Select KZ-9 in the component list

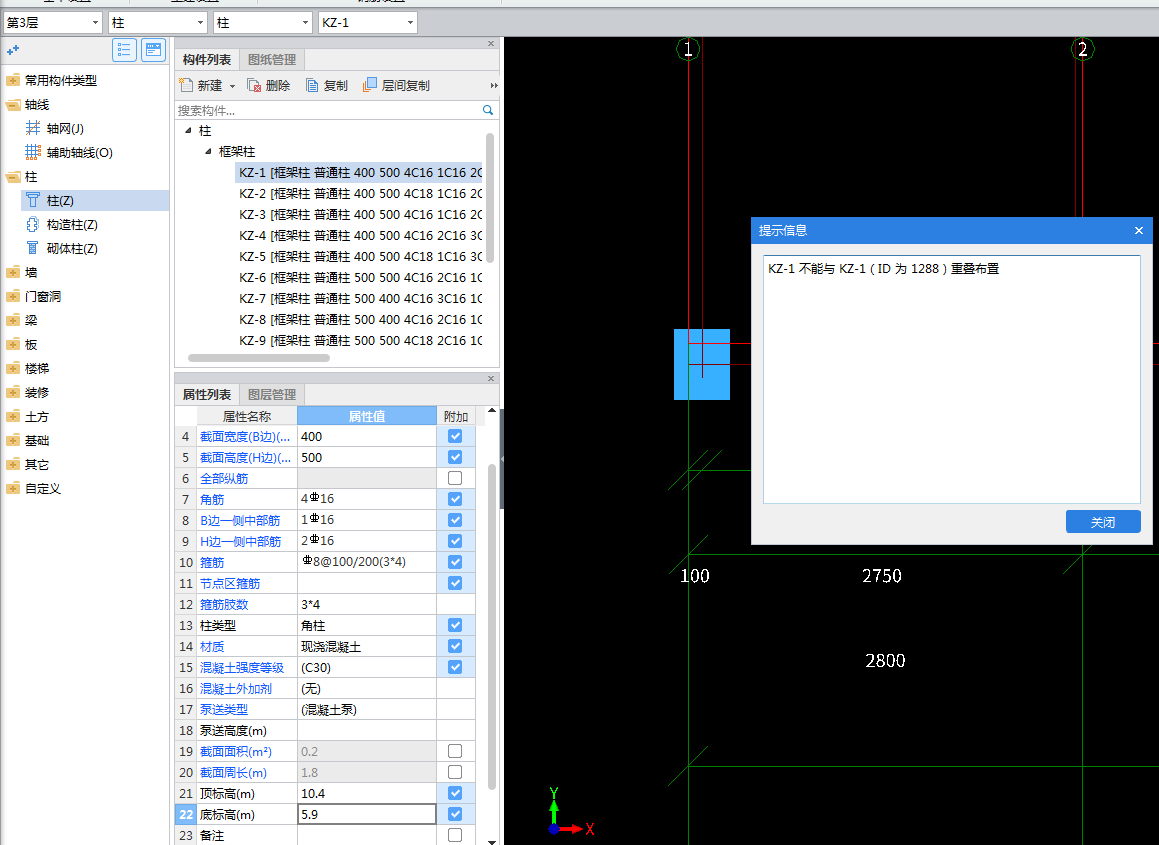pos(359,341)
